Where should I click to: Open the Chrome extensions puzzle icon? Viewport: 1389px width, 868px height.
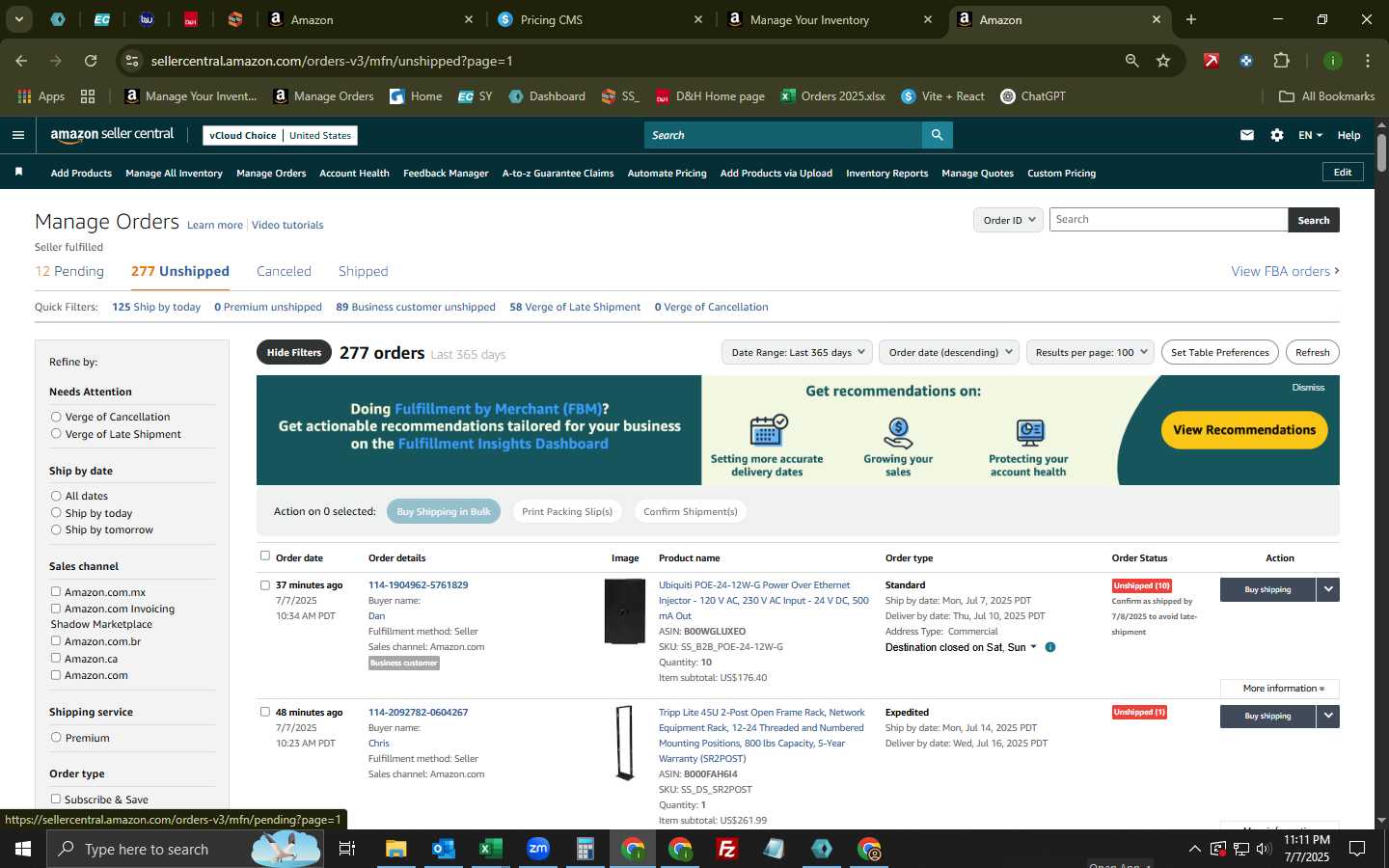[x=1281, y=61]
